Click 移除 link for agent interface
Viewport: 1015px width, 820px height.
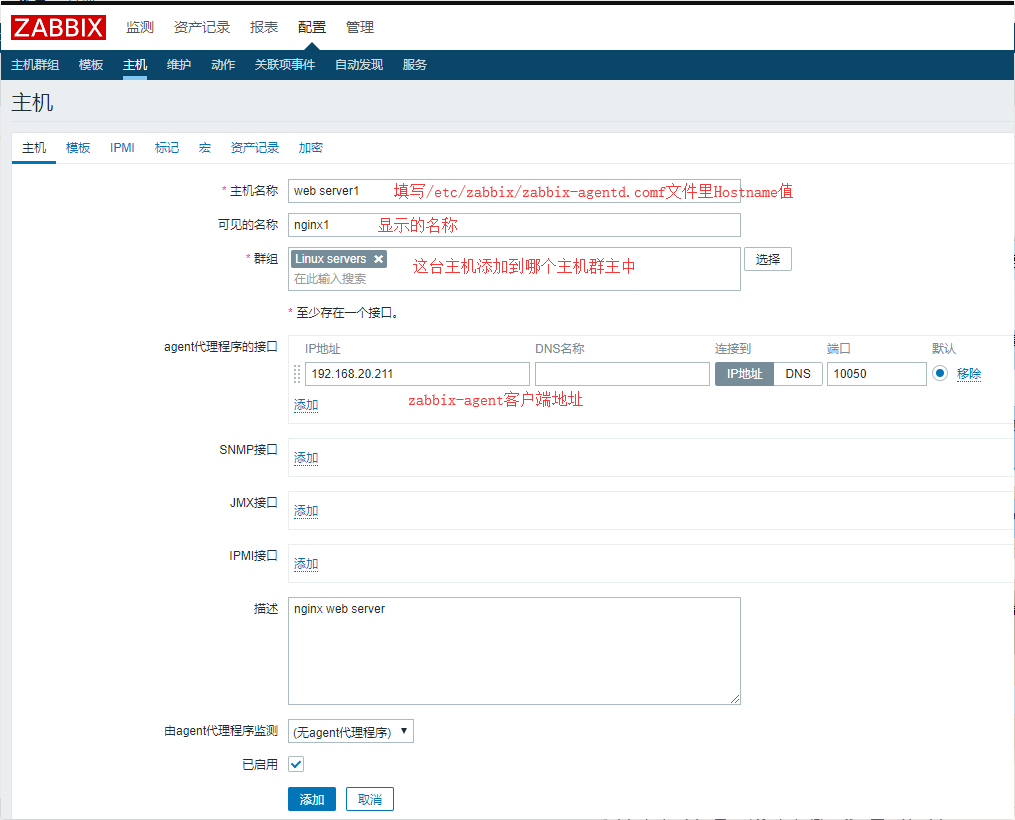(x=969, y=374)
